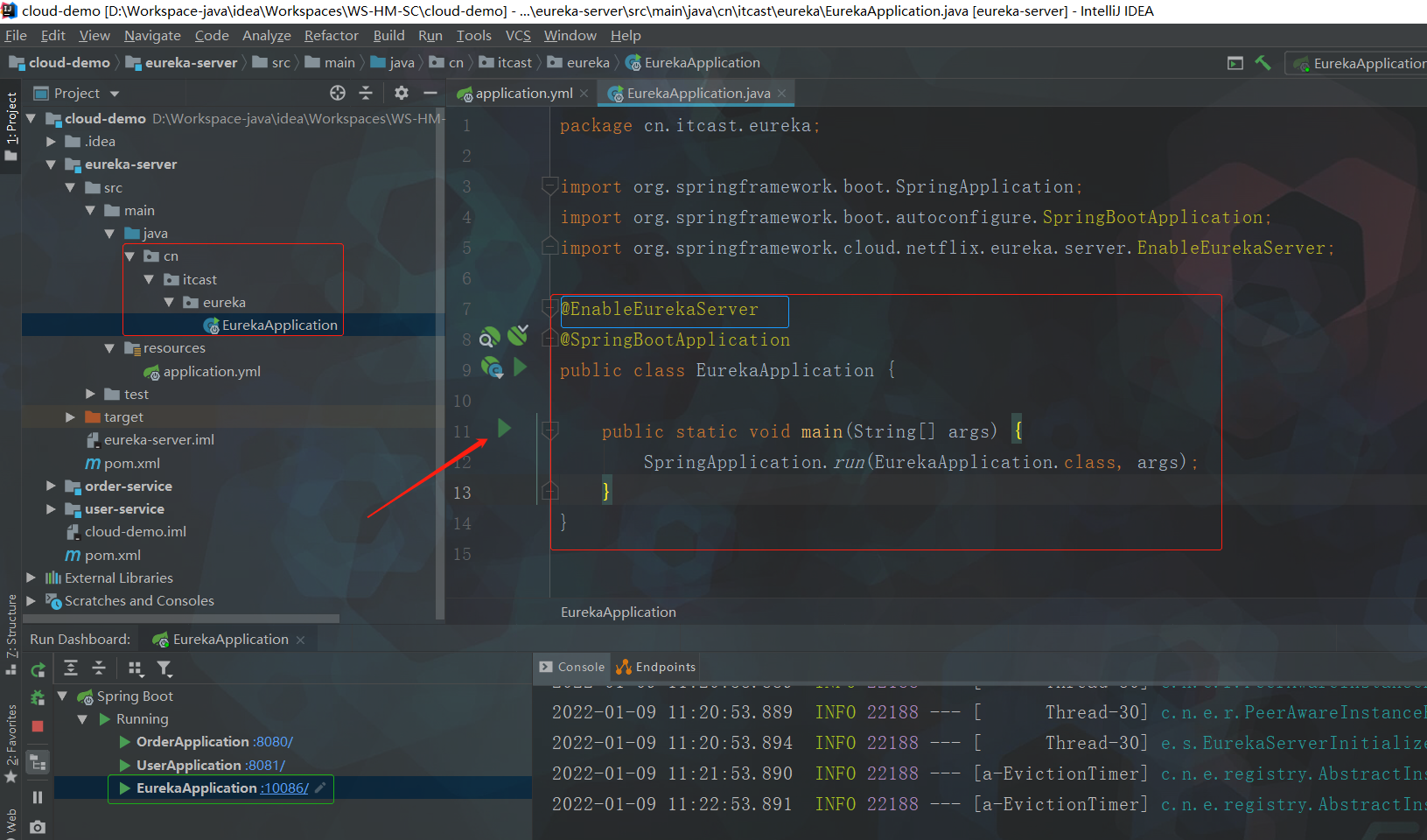1427x840 pixels.
Task: Close the application.yml tab
Action: click(x=584, y=94)
